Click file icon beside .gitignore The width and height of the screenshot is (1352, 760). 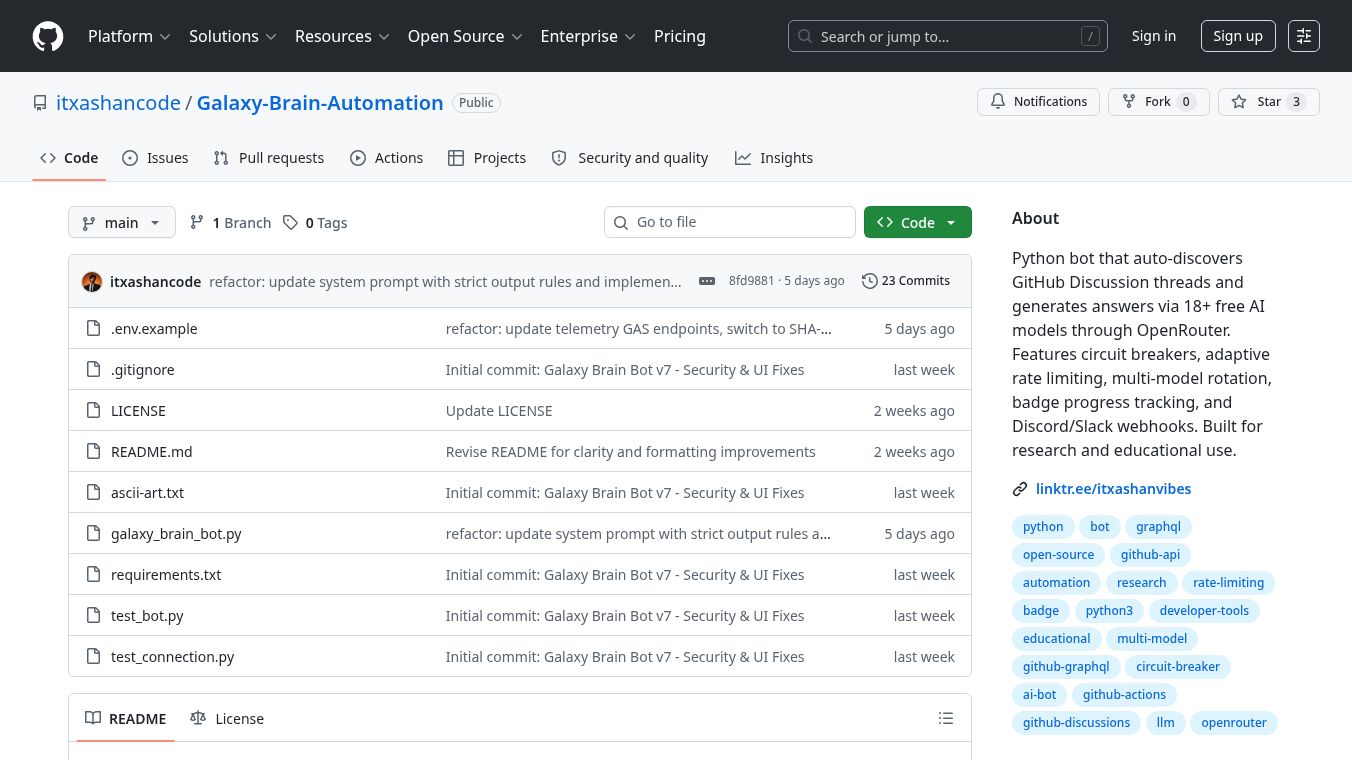93,370
